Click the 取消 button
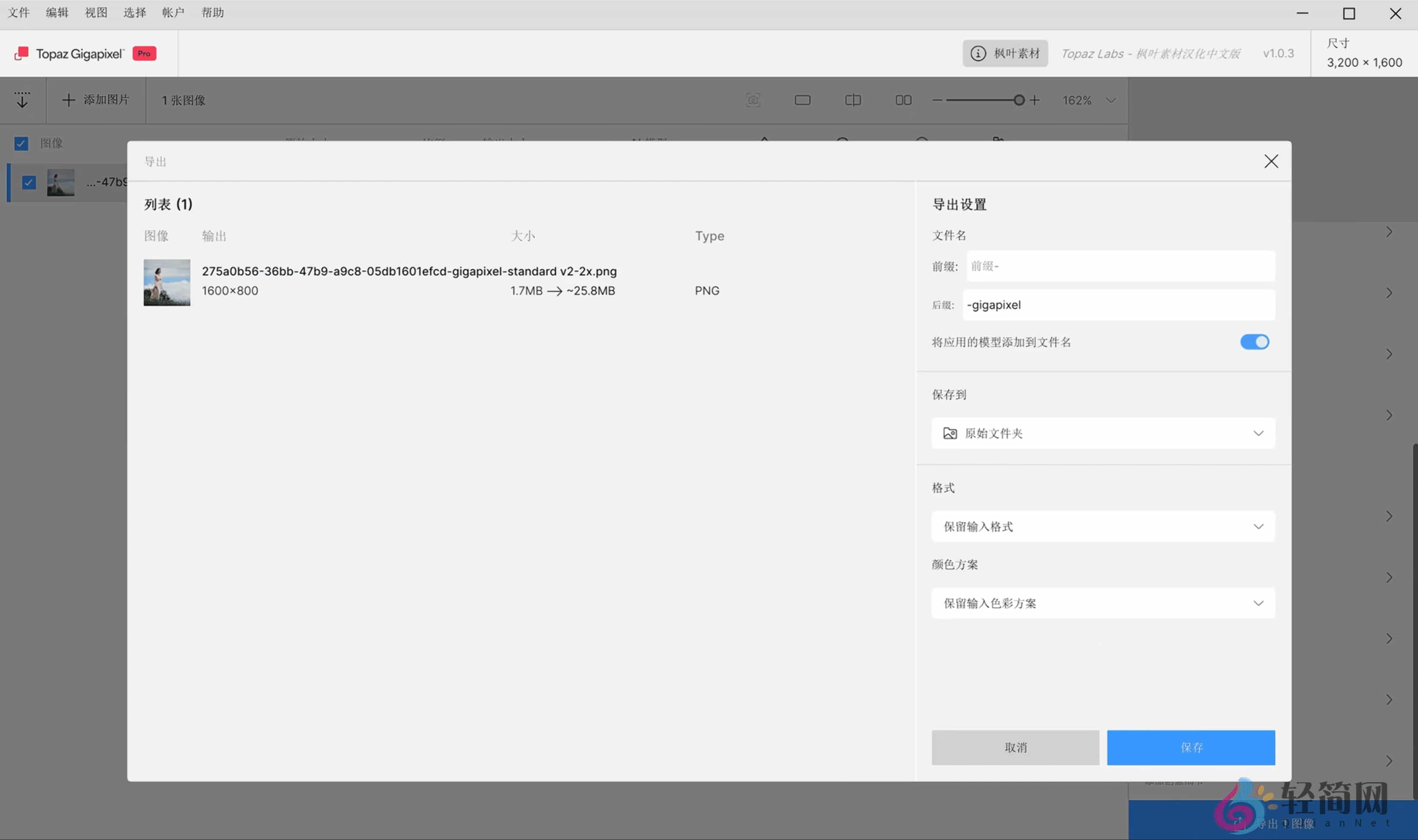Screen dimensions: 1418x840 point(1015,747)
